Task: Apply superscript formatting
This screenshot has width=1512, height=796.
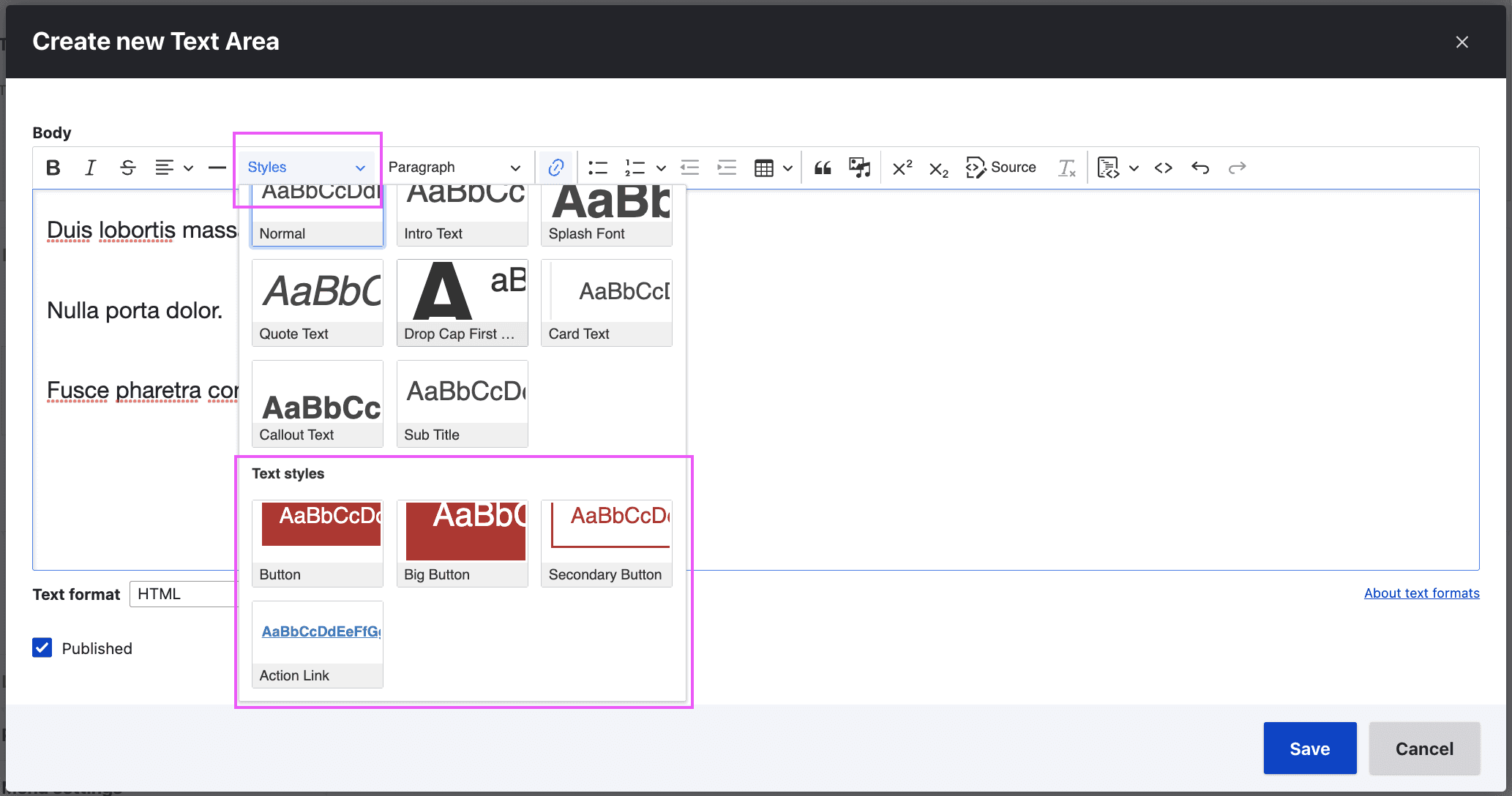Action: point(901,168)
